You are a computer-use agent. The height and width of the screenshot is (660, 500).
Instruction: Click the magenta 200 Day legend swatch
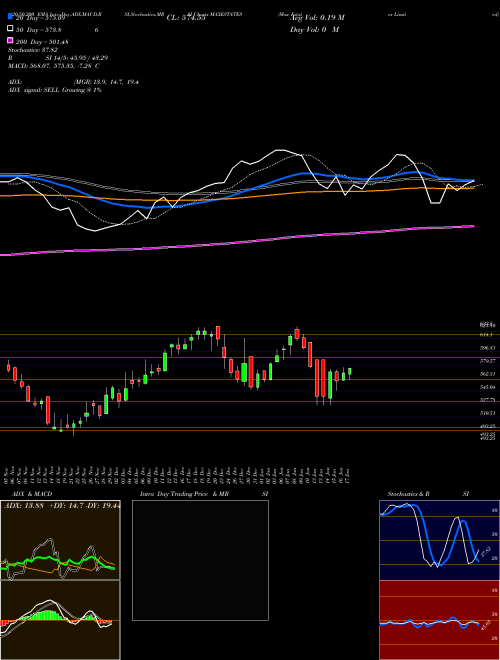[10, 40]
